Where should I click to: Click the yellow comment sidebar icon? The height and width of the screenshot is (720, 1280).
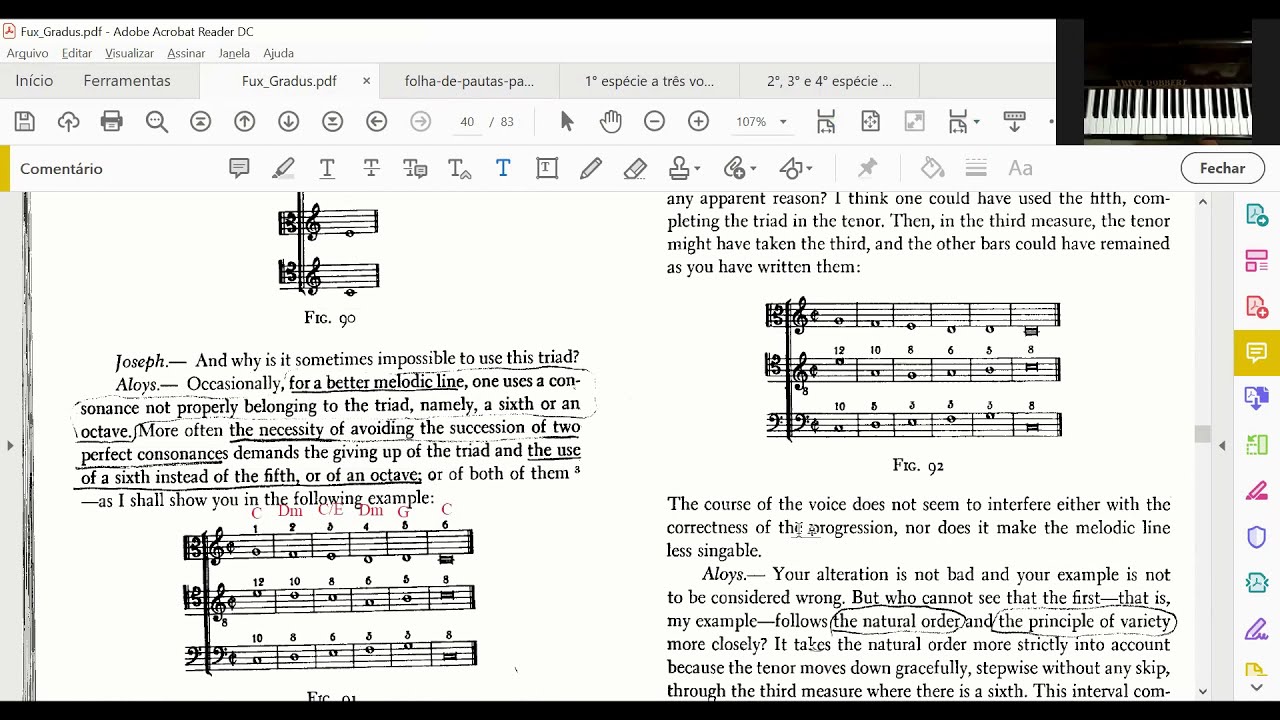point(1257,353)
